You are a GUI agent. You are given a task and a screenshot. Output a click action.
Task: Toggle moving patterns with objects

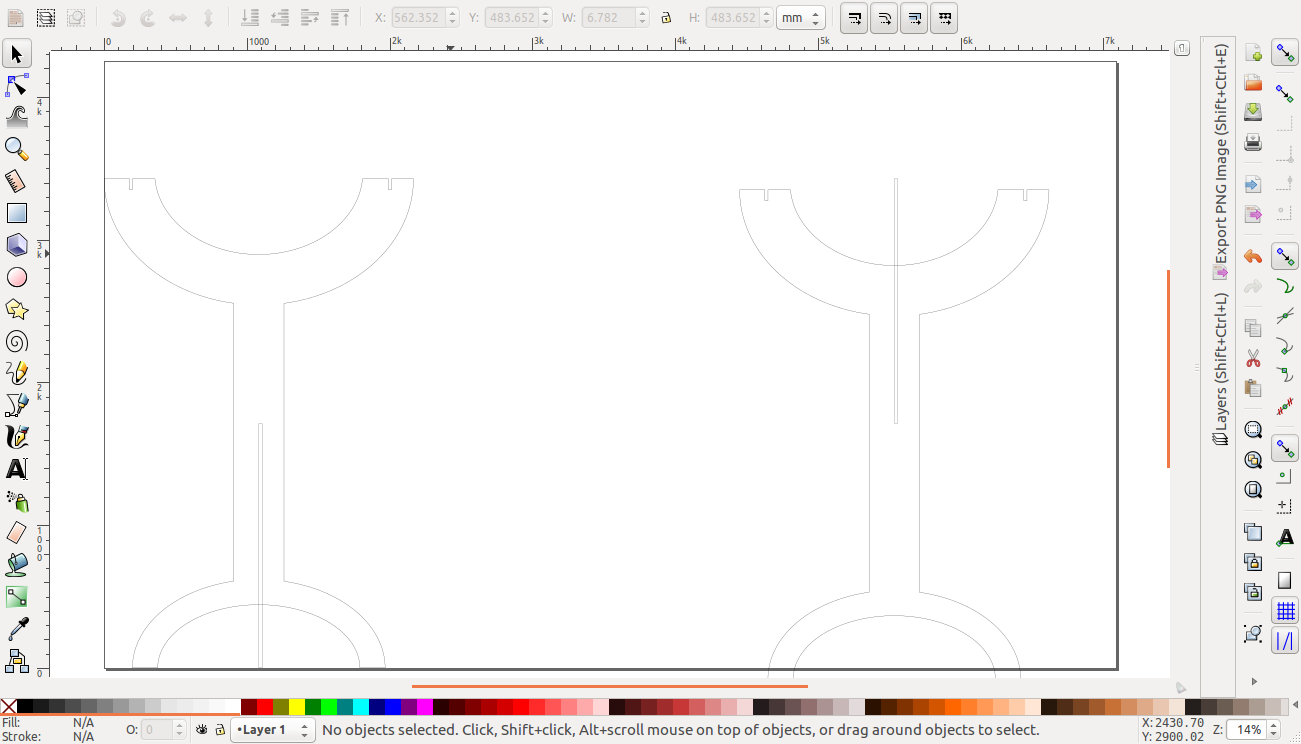click(x=944, y=18)
